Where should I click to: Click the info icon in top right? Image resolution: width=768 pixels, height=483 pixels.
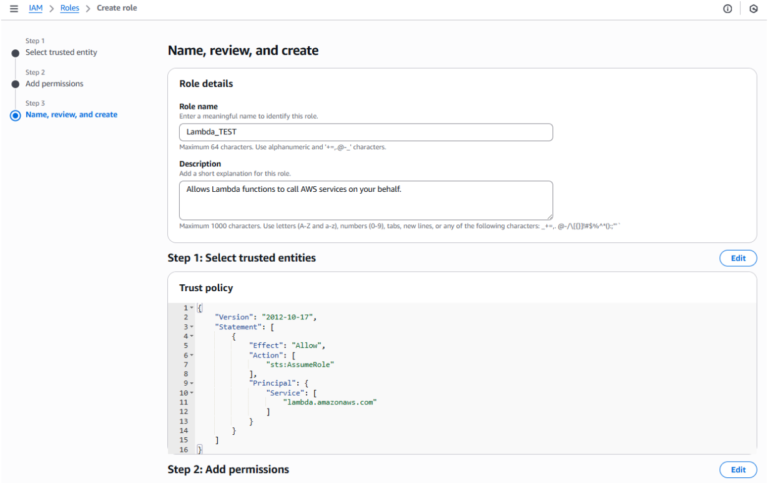(x=727, y=8)
